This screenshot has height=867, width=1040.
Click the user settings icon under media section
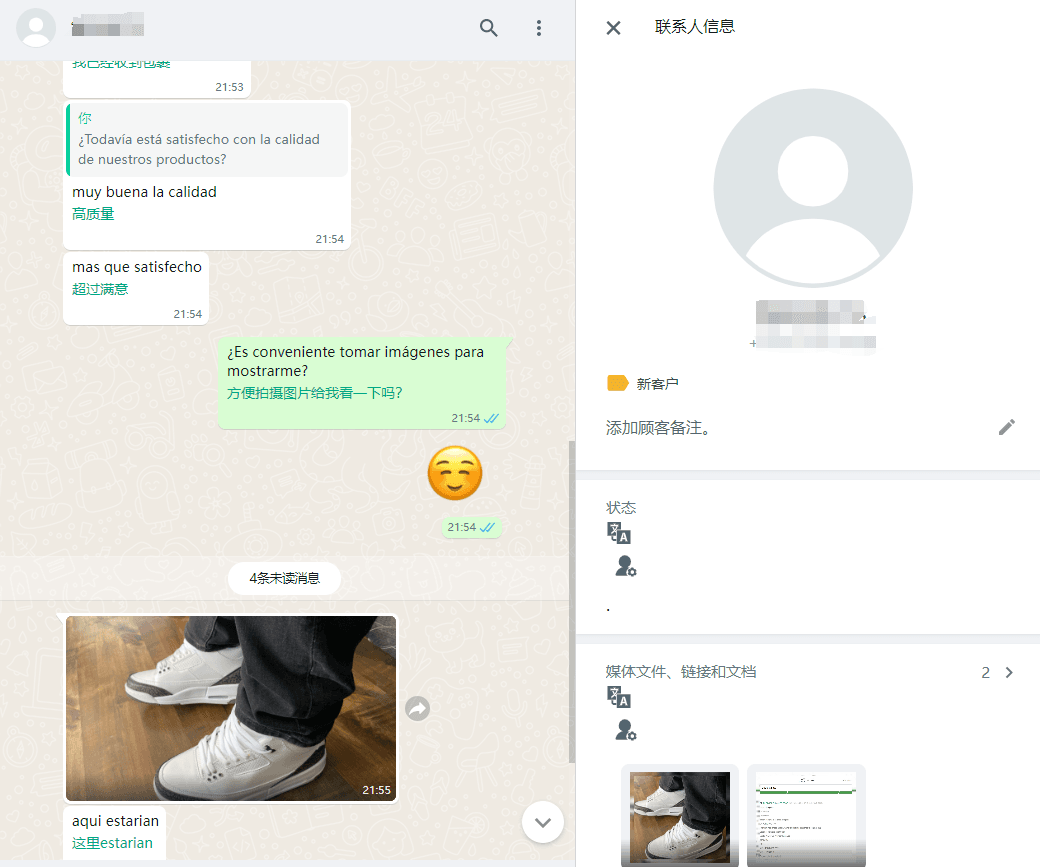click(626, 731)
